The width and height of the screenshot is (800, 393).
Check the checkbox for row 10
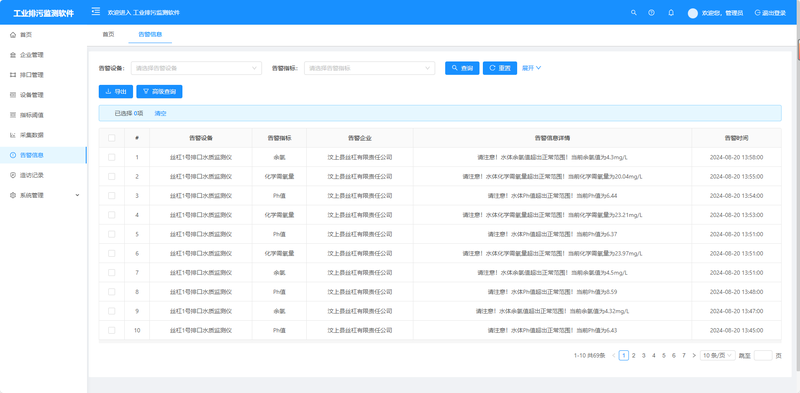coord(112,330)
